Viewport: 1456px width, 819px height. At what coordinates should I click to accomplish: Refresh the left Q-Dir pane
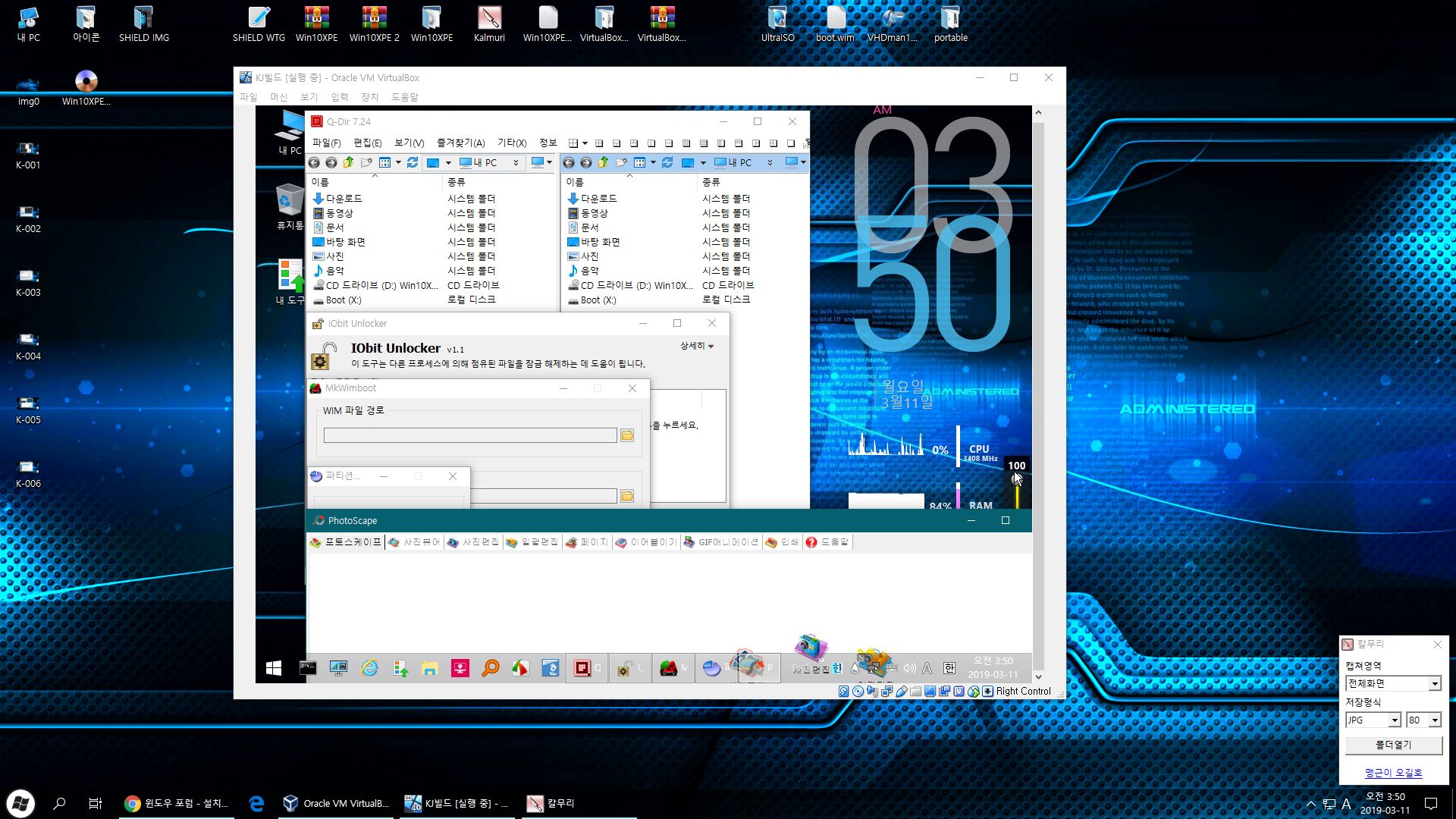(x=413, y=163)
